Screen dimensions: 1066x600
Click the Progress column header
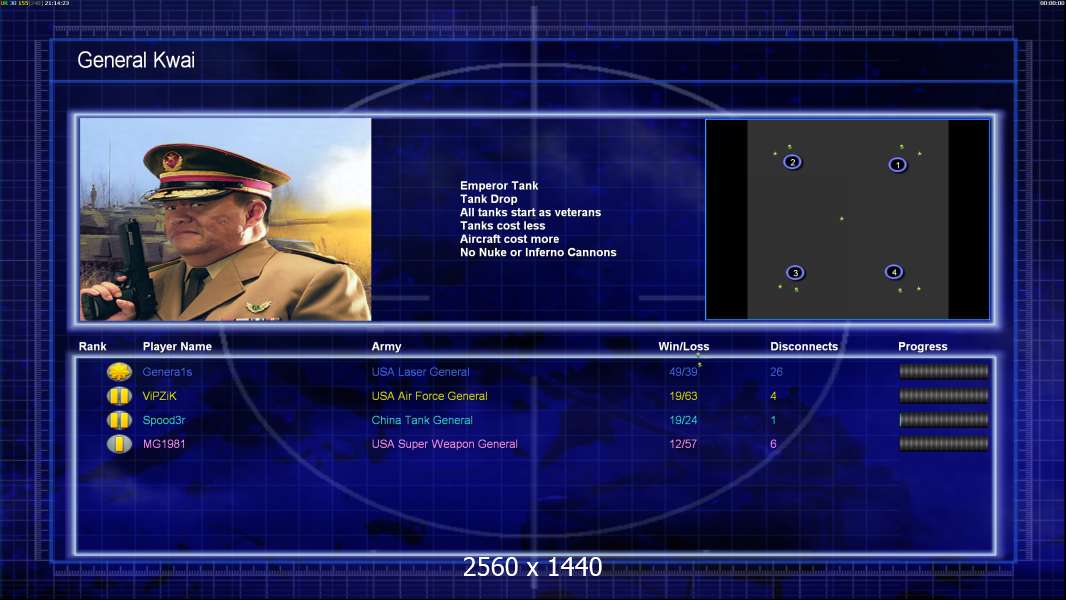923,347
